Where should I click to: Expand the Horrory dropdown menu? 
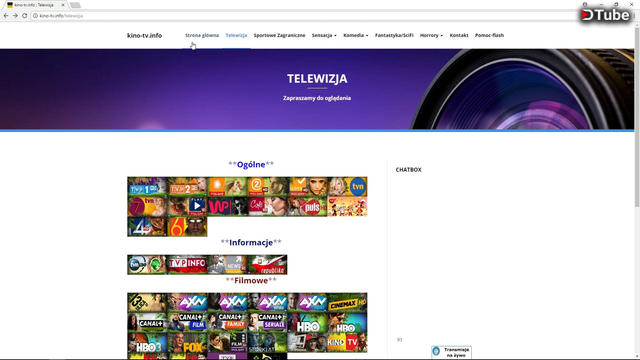(431, 36)
